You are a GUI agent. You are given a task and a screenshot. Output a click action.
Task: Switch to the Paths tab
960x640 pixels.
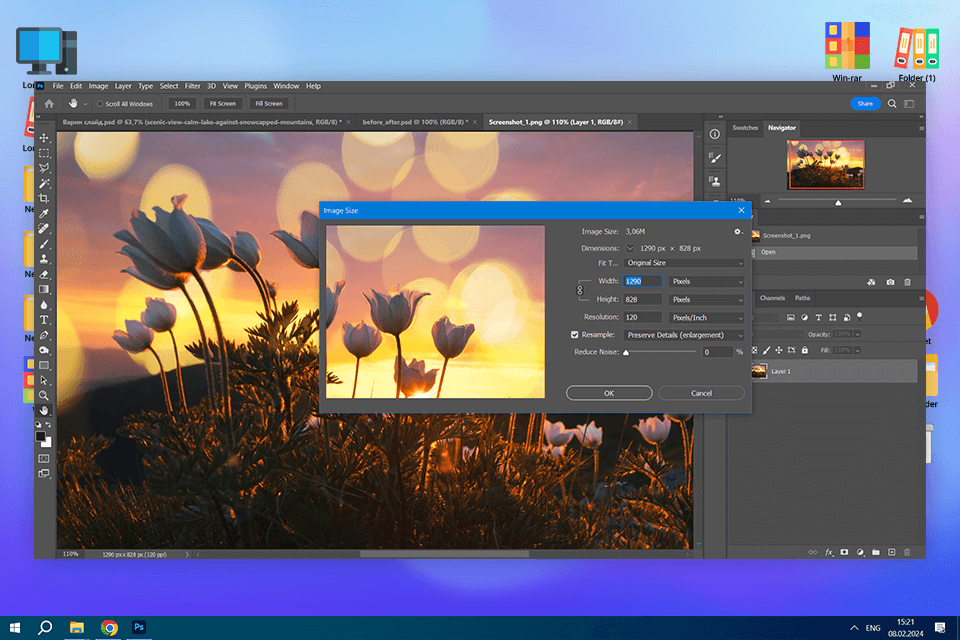coord(802,298)
